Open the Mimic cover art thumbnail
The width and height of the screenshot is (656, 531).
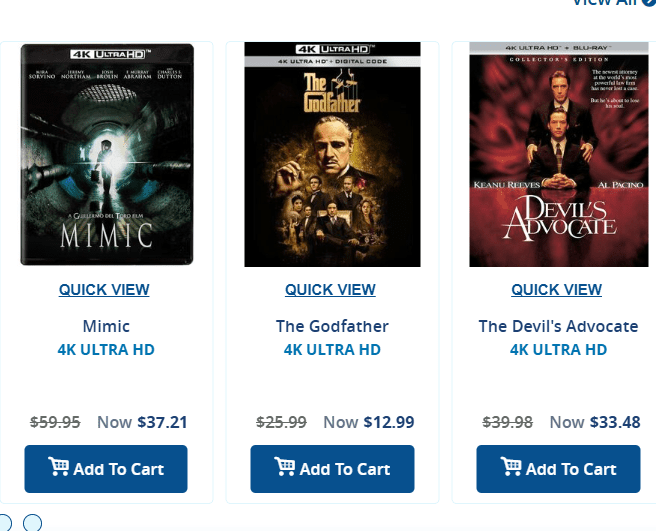tap(107, 154)
